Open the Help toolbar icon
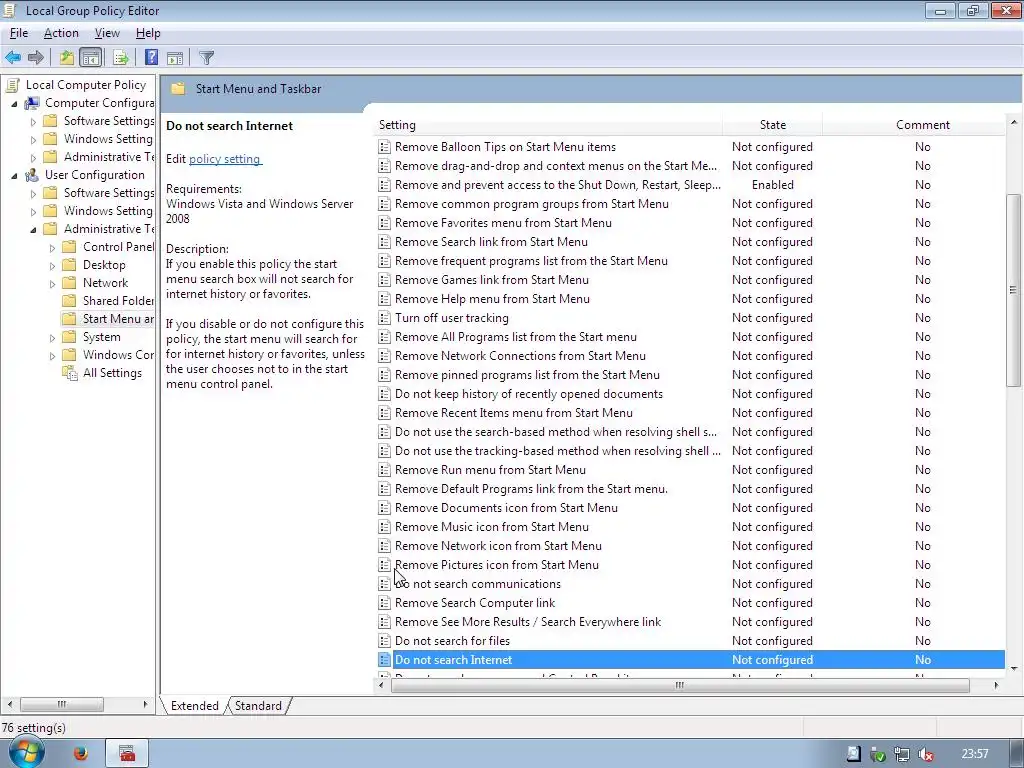Screen dimensions: 1024x768 (x=152, y=57)
